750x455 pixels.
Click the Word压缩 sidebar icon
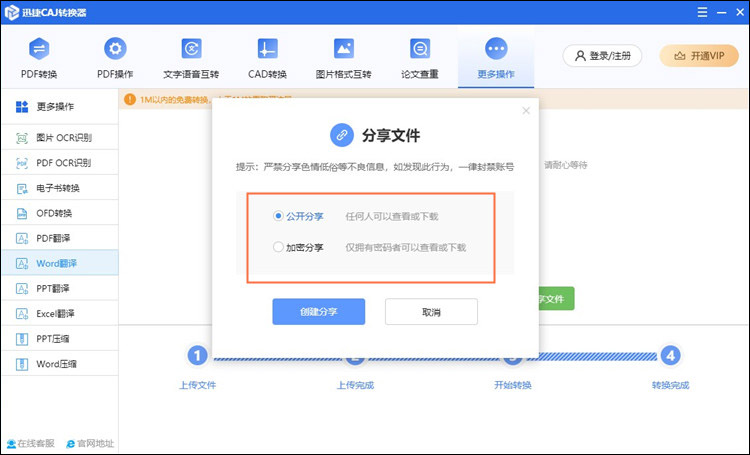tap(22, 364)
